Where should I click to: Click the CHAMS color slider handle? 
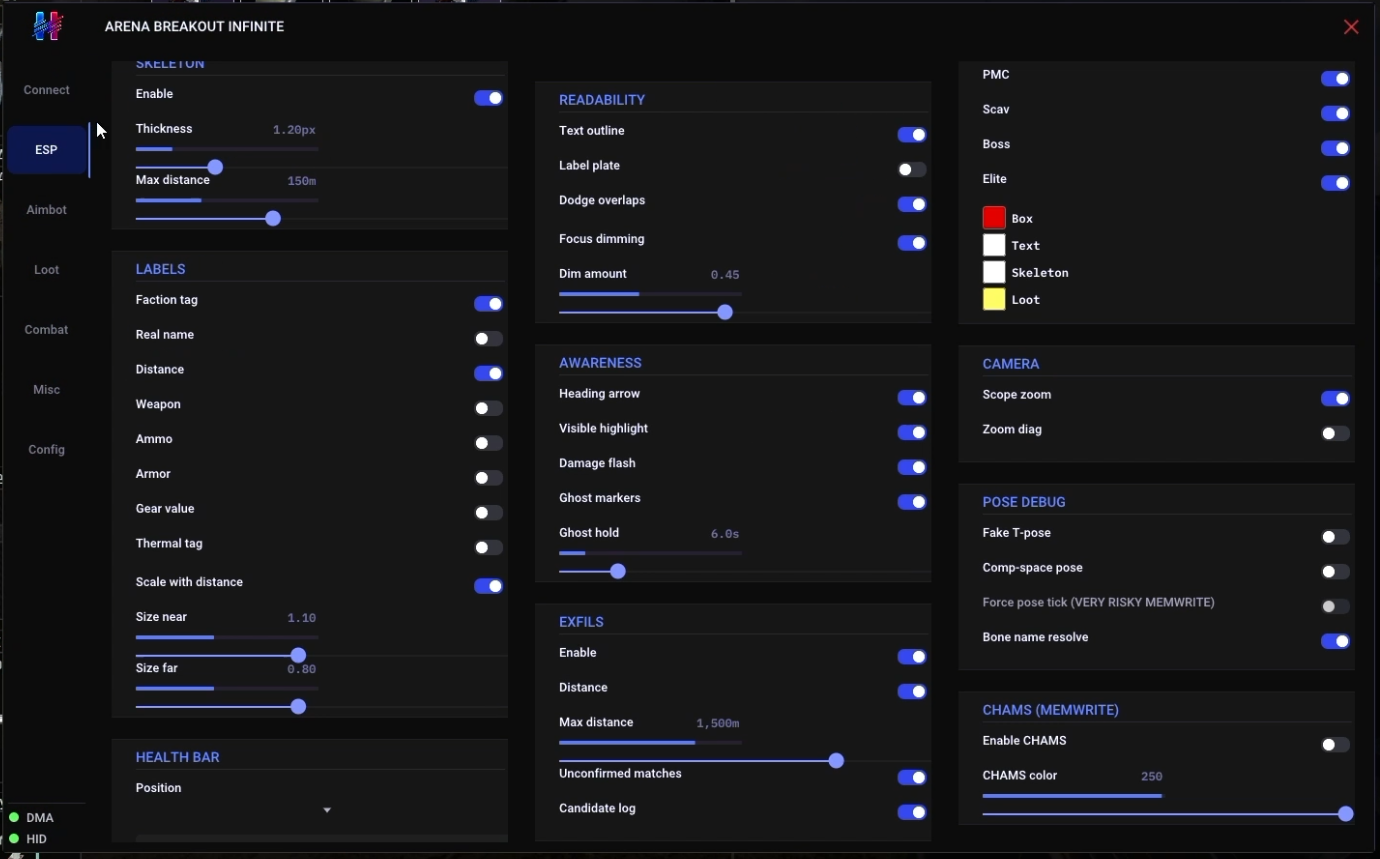(1346, 814)
